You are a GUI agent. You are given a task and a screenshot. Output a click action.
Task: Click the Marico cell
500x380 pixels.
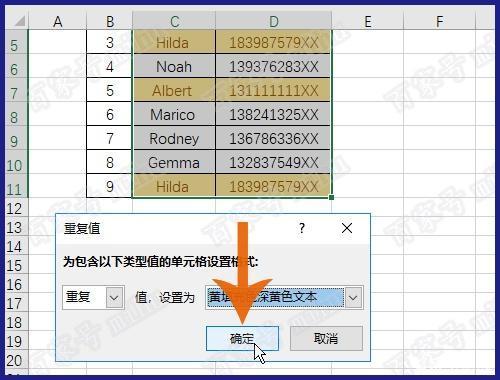(x=174, y=114)
